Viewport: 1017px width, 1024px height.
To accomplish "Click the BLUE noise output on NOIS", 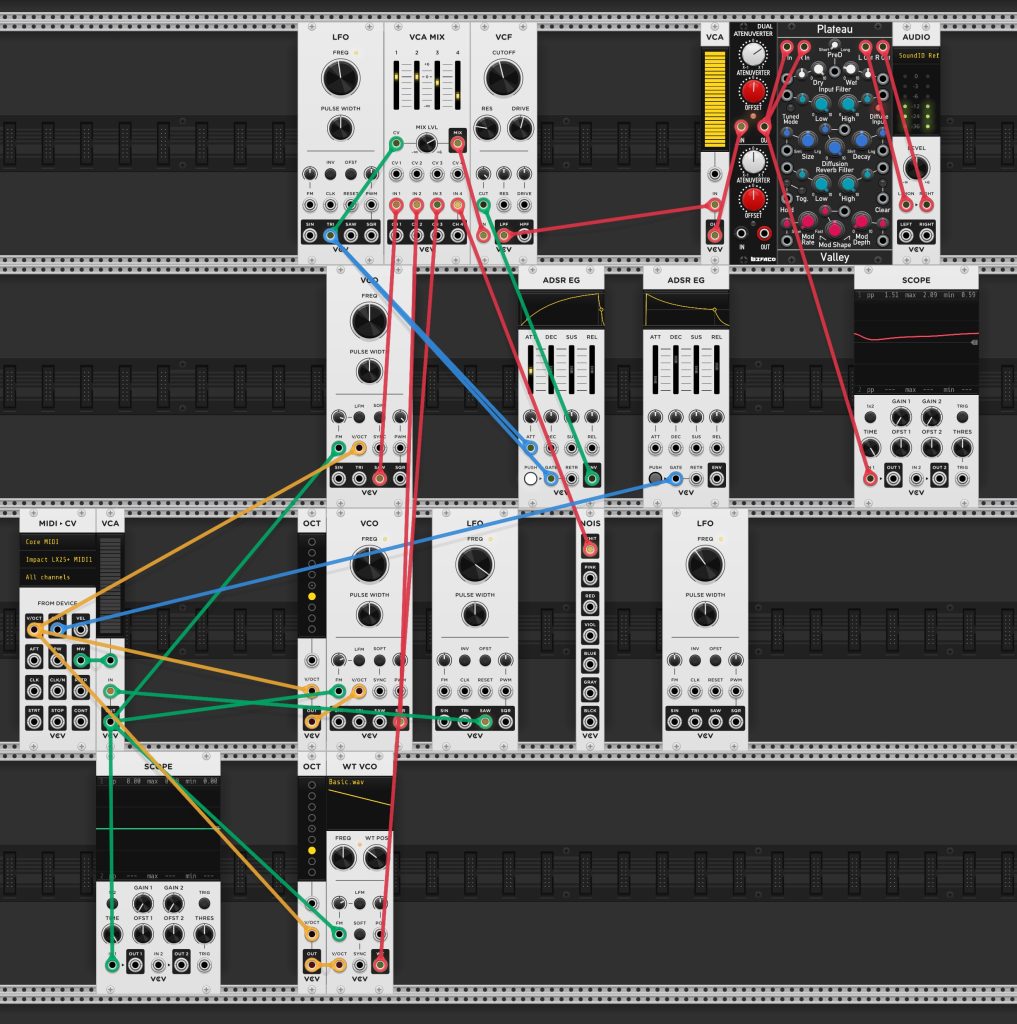I will tap(590, 664).
